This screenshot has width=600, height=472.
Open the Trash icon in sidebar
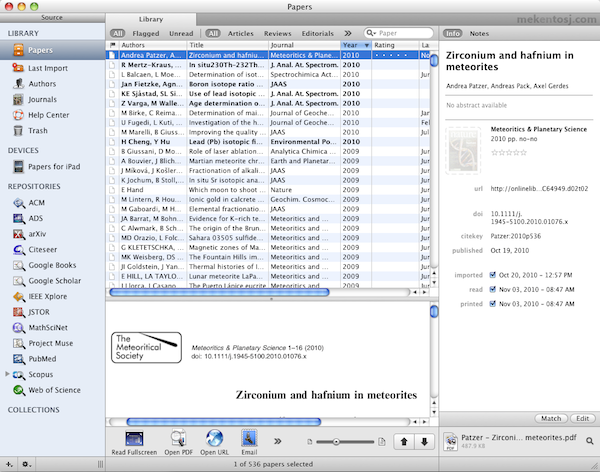point(18,131)
